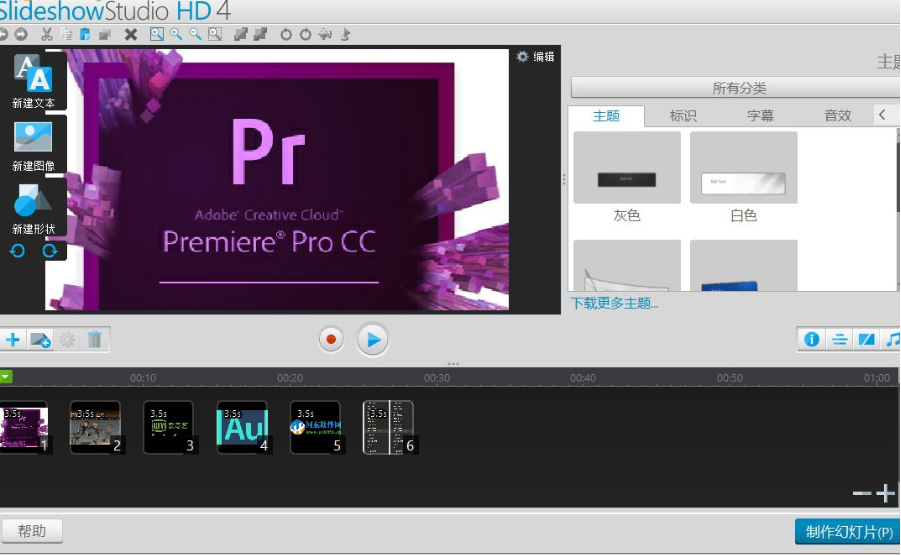Click the flip horizontal toolbar icon
The image size is (901, 555).
tap(325, 34)
